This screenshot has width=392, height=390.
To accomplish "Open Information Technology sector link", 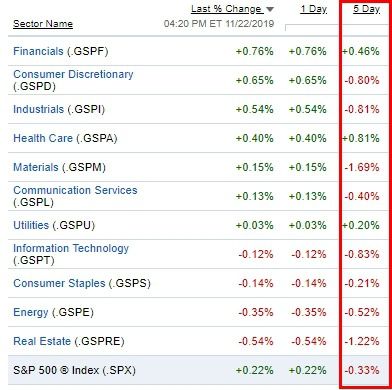I will coord(71,248).
